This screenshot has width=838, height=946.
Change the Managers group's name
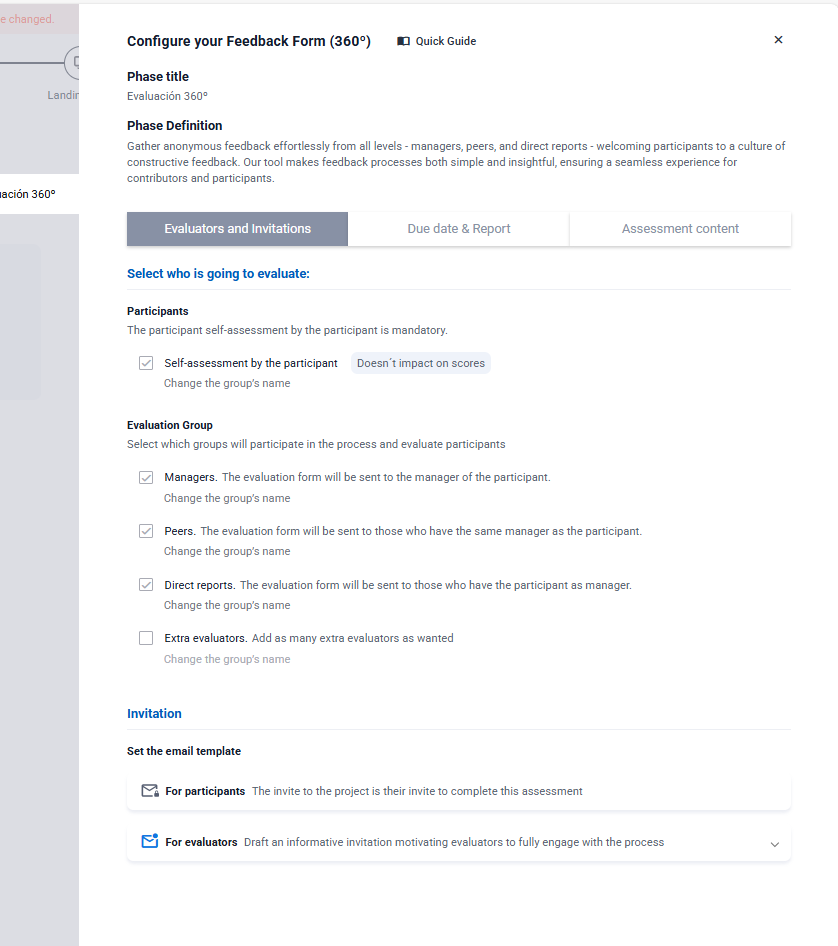click(227, 498)
